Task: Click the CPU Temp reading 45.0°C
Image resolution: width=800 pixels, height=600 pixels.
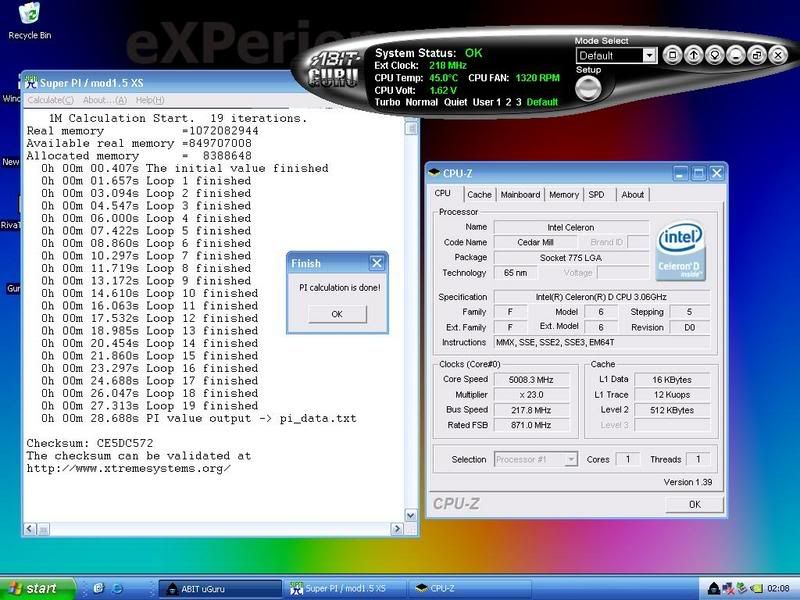Action: (x=443, y=78)
